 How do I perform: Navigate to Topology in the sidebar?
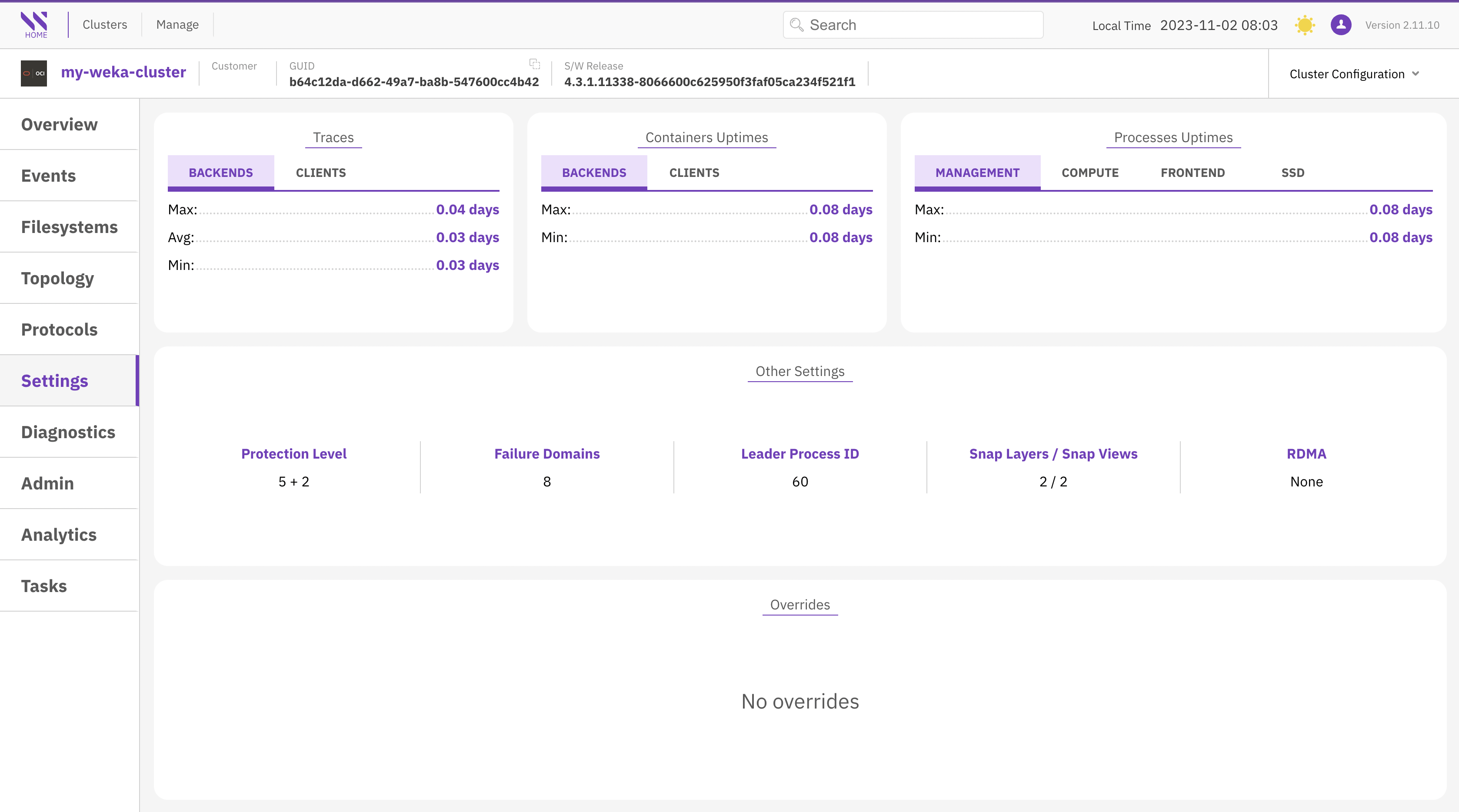[x=57, y=278]
